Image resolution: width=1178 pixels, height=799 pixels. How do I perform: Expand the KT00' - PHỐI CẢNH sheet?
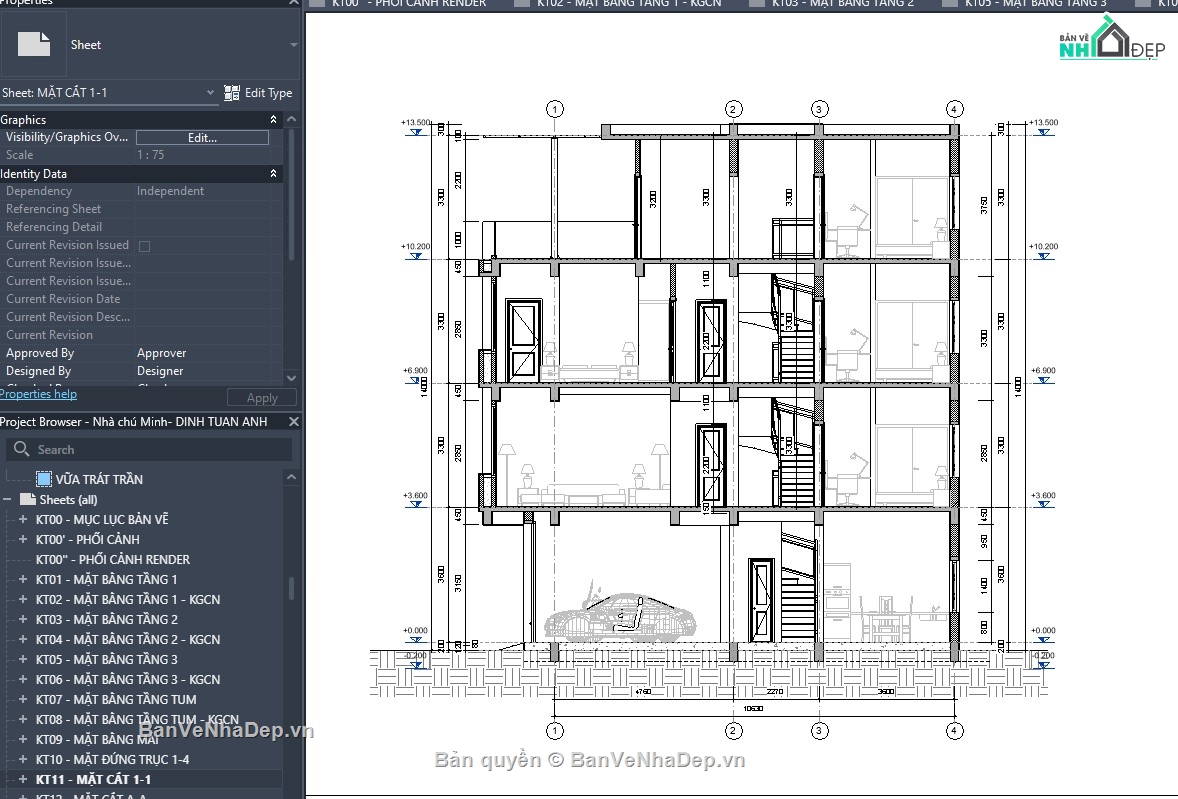click(23, 539)
